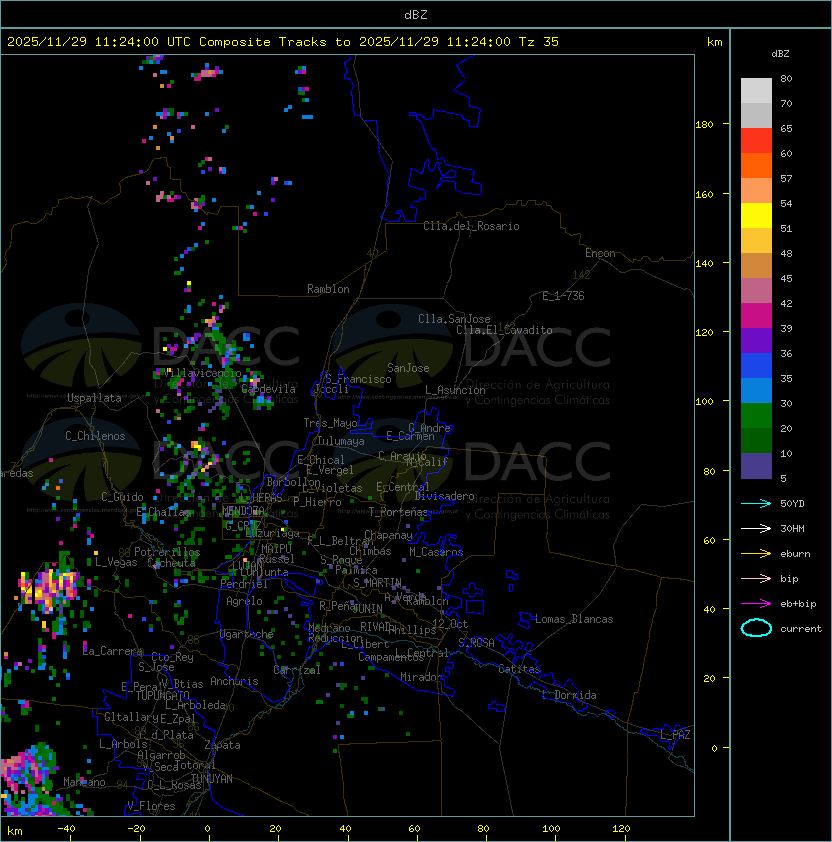
Task: Click the magenta eb+bip arrow in legend
Action: (x=756, y=604)
